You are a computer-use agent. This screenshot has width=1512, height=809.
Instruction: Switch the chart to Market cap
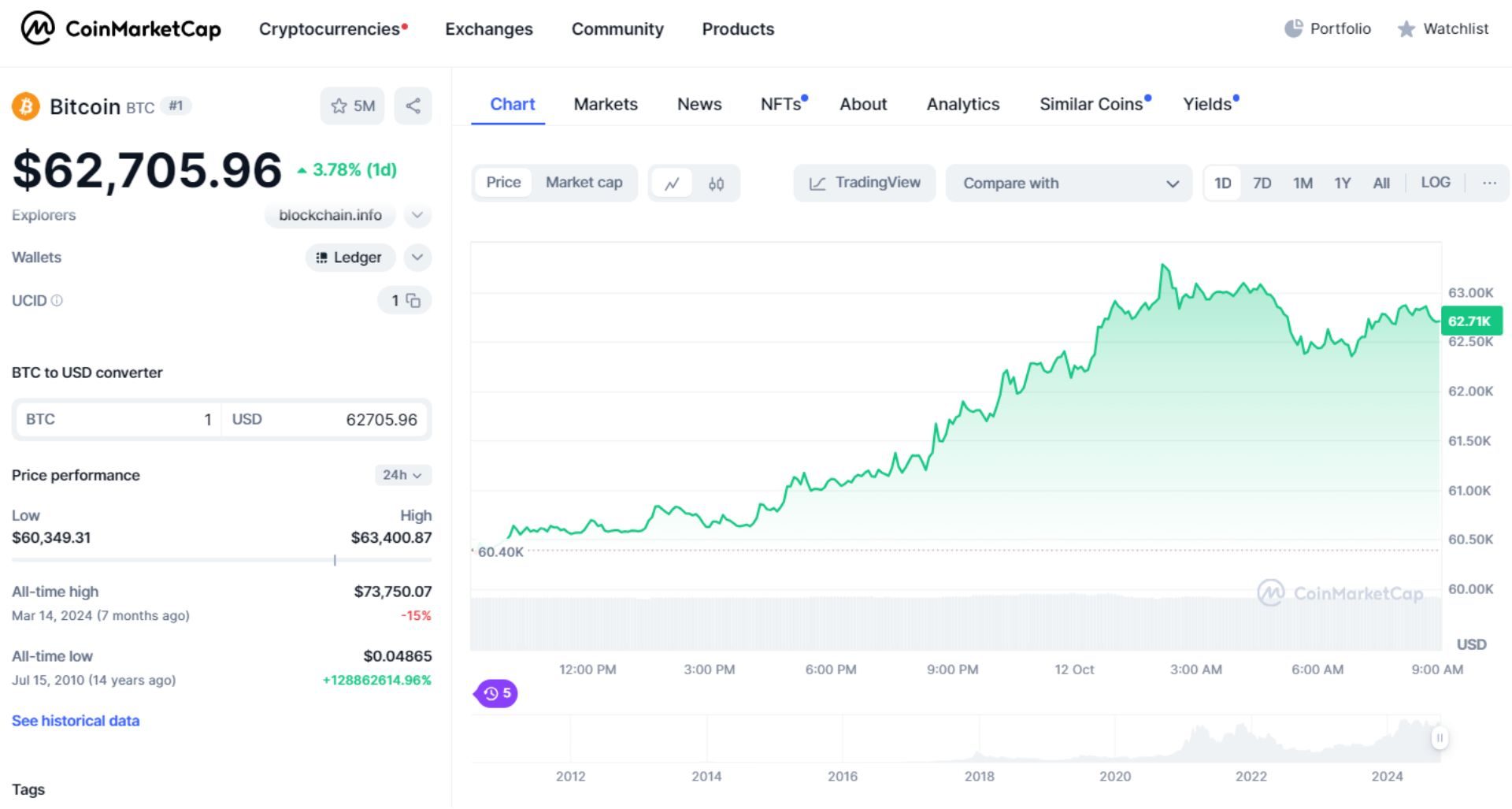click(584, 182)
